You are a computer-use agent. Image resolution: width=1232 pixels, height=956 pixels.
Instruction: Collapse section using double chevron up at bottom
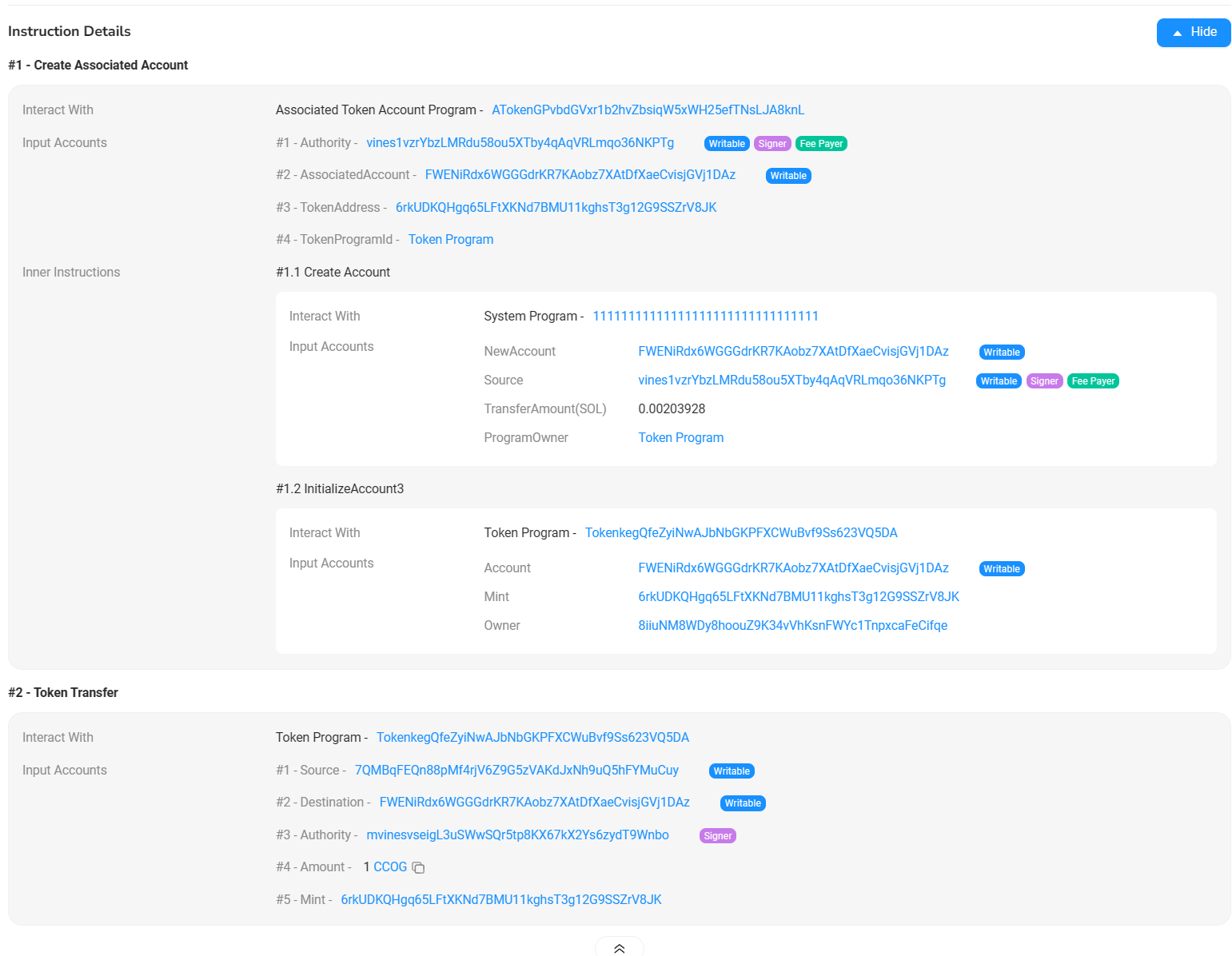coord(619,948)
